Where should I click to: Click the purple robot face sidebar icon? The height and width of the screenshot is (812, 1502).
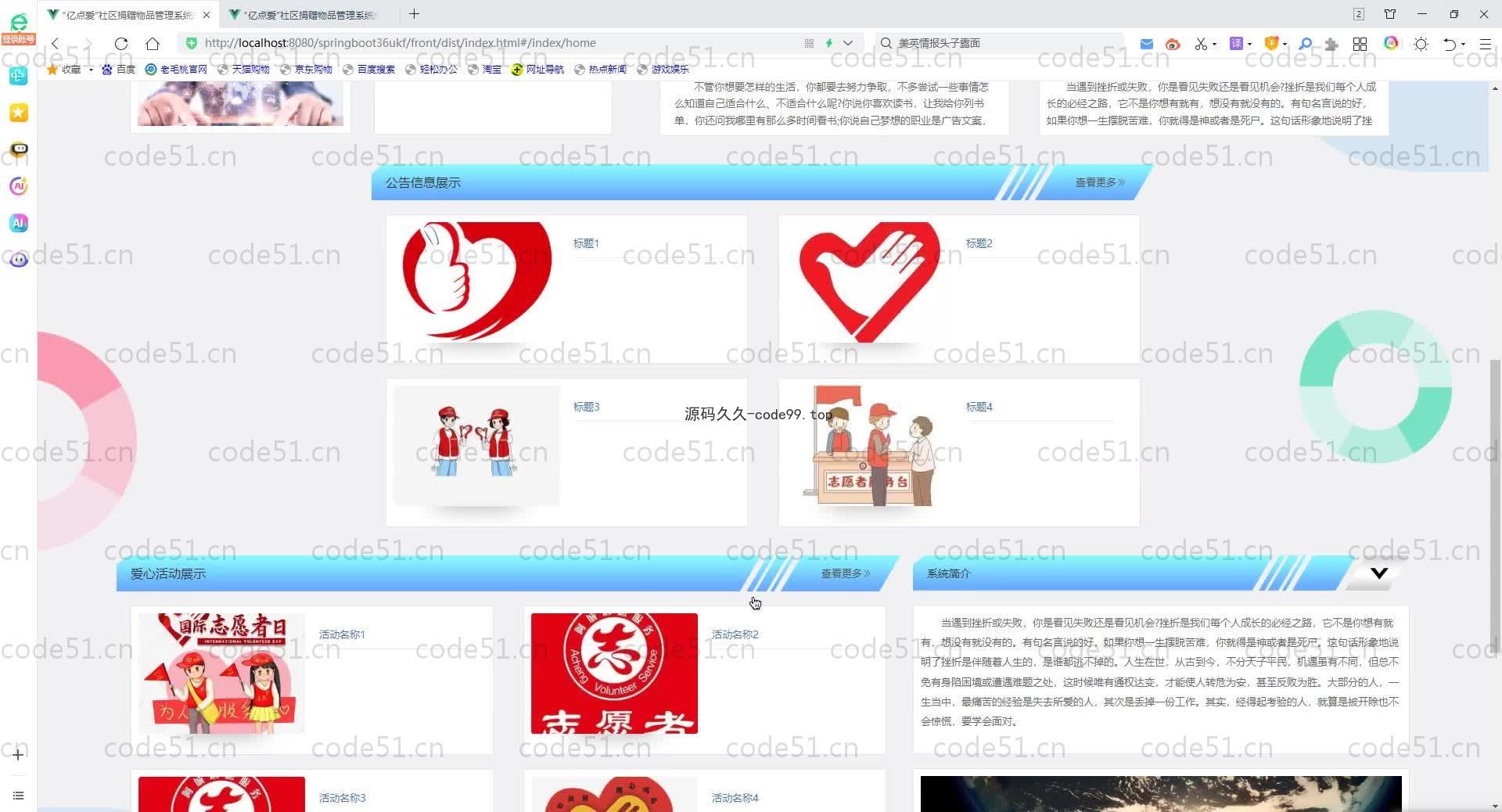19,260
